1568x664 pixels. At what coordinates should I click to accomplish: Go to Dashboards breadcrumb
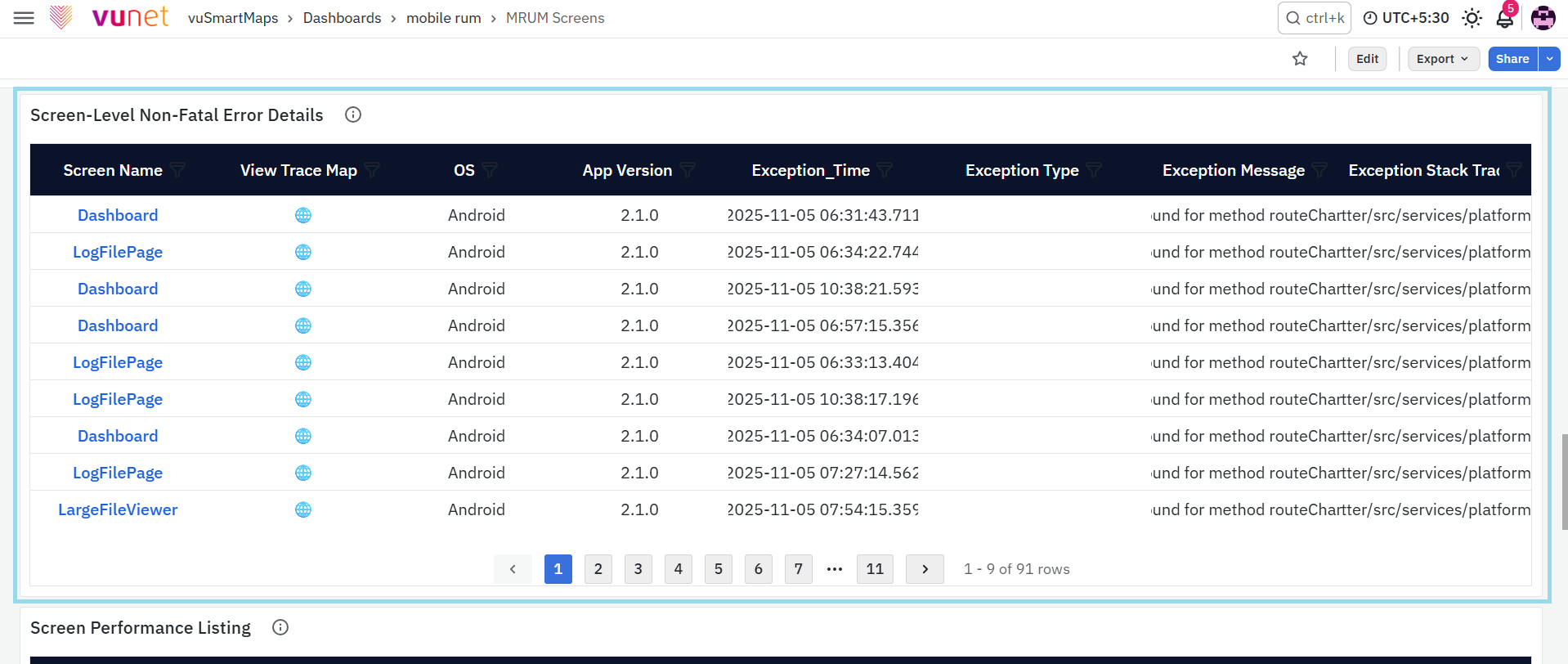click(342, 18)
